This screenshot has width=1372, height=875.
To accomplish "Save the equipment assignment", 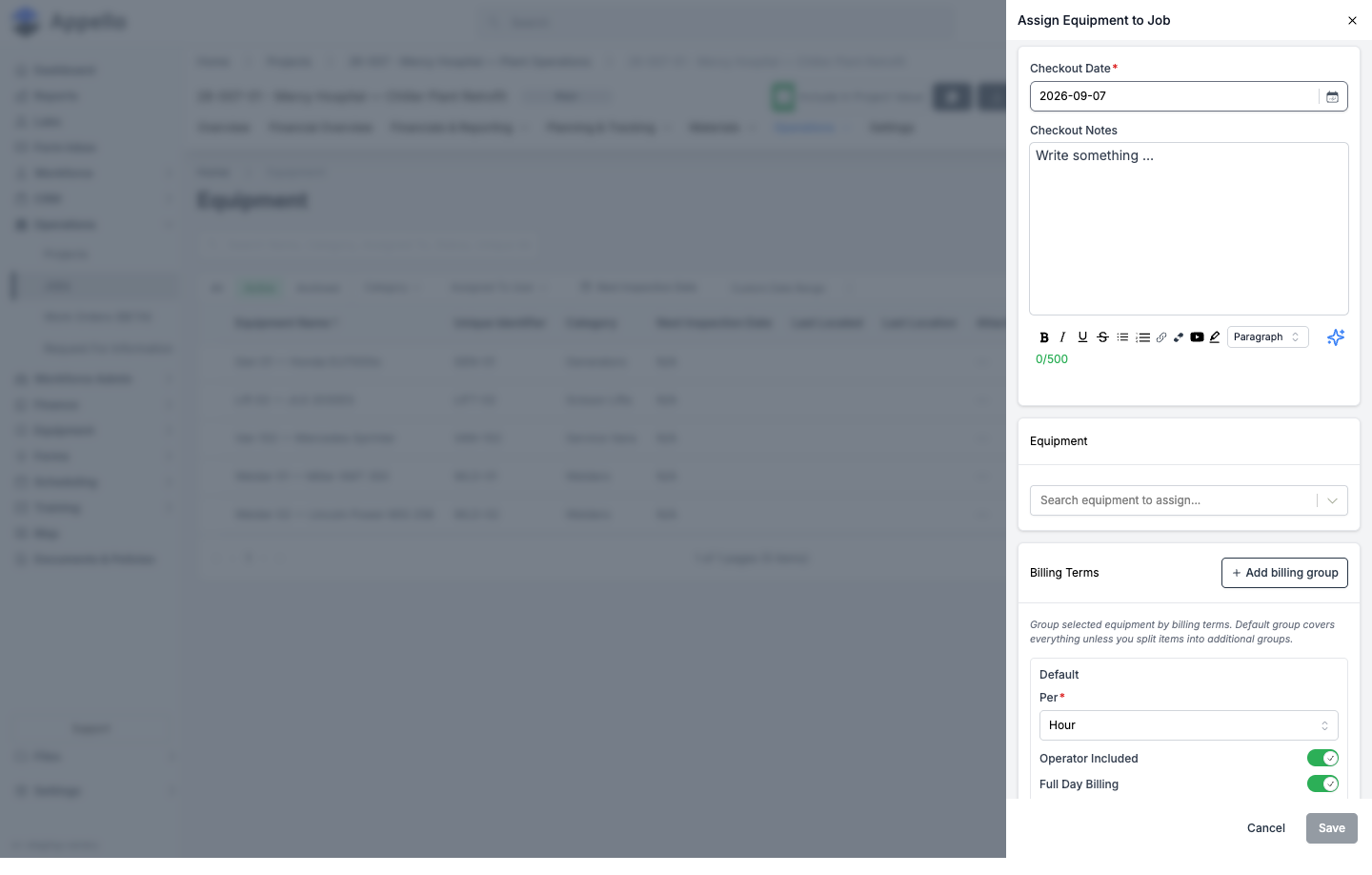I will point(1331,828).
